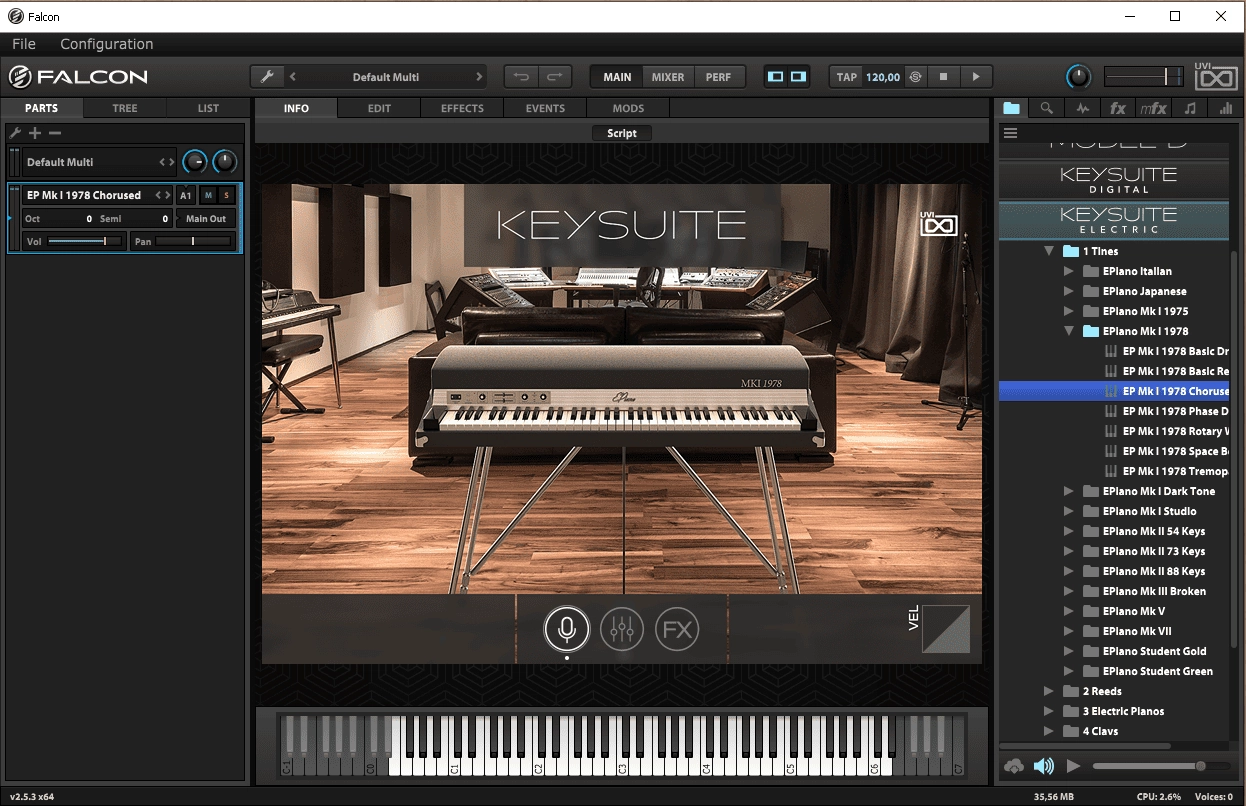The width and height of the screenshot is (1246, 806).
Task: Click the Script button
Action: pyautogui.click(x=622, y=133)
